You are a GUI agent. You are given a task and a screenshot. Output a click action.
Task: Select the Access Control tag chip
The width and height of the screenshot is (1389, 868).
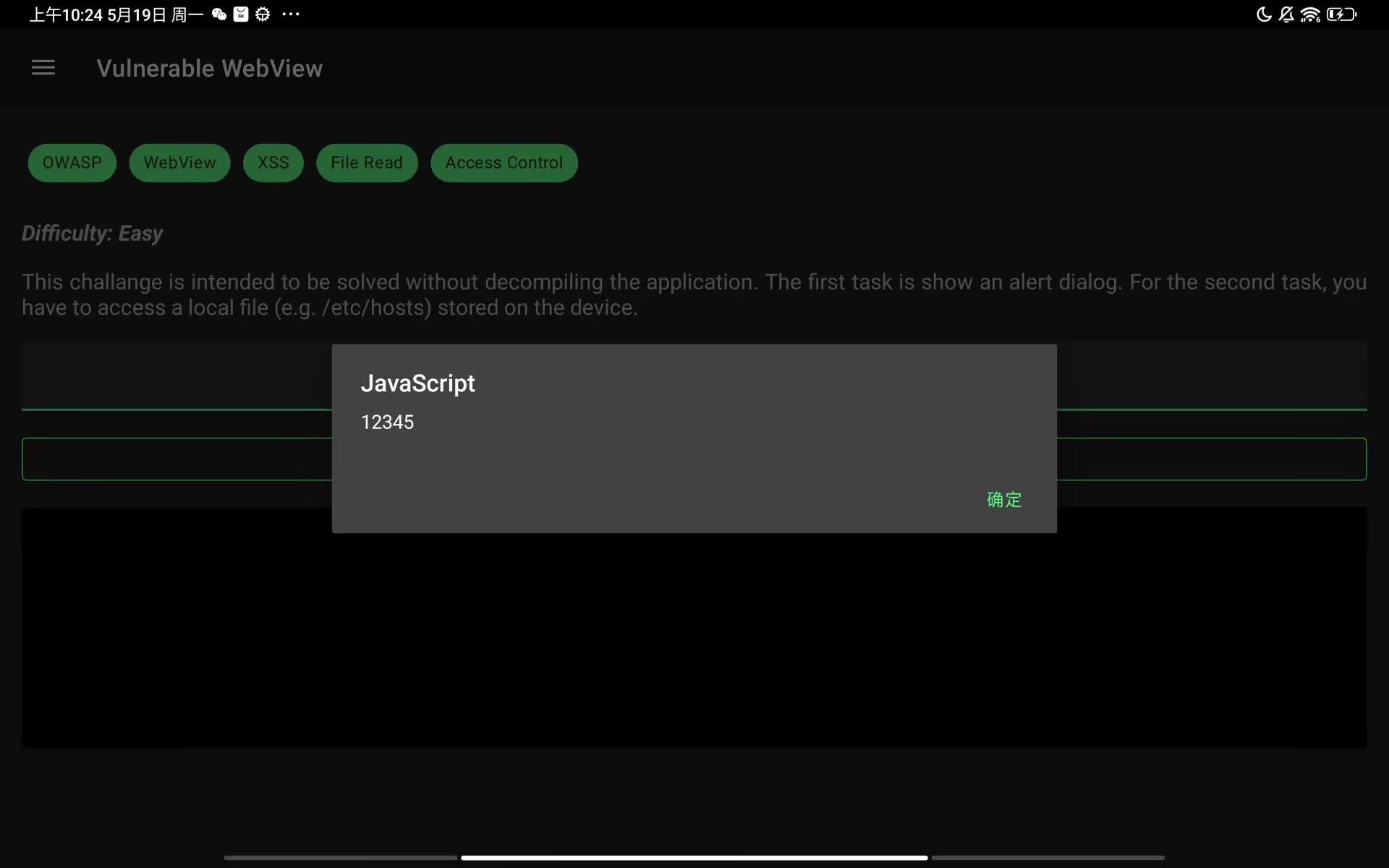504,163
